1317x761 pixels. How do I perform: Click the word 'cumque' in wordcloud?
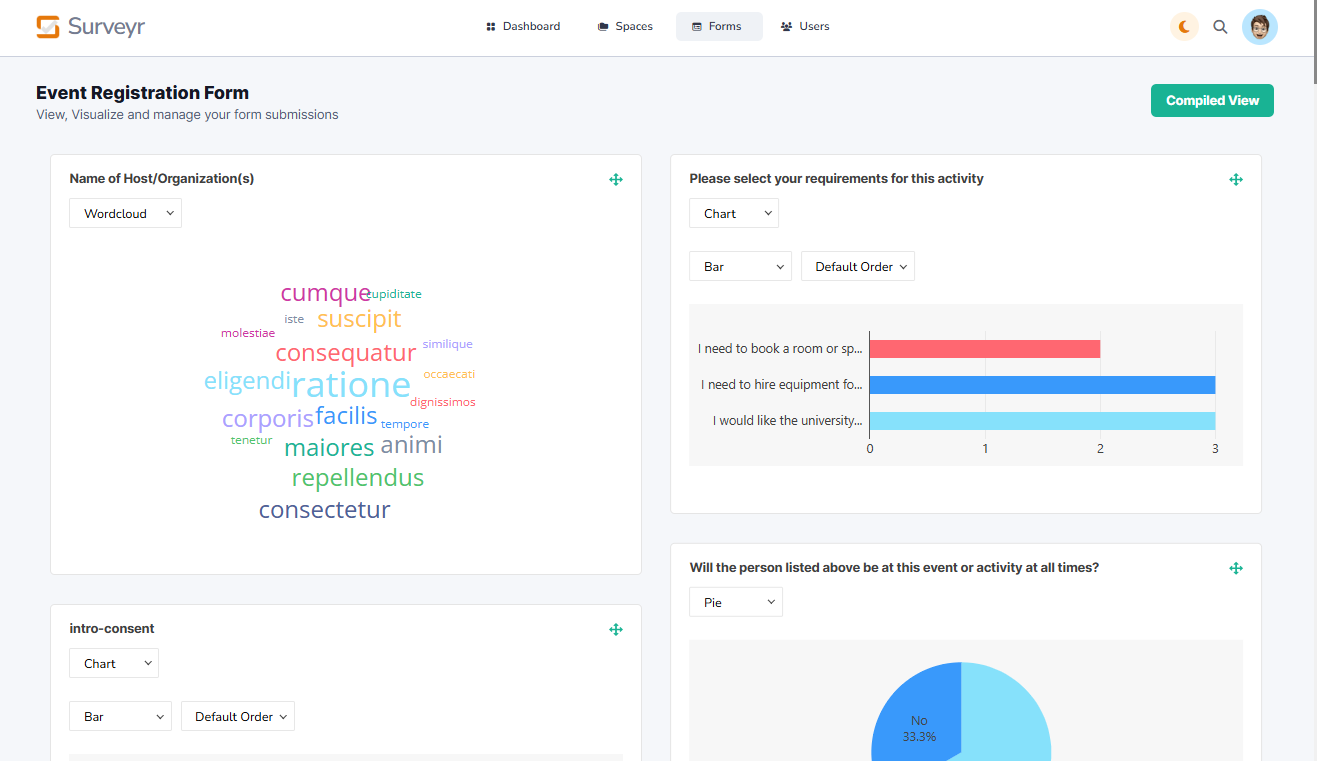point(326,293)
